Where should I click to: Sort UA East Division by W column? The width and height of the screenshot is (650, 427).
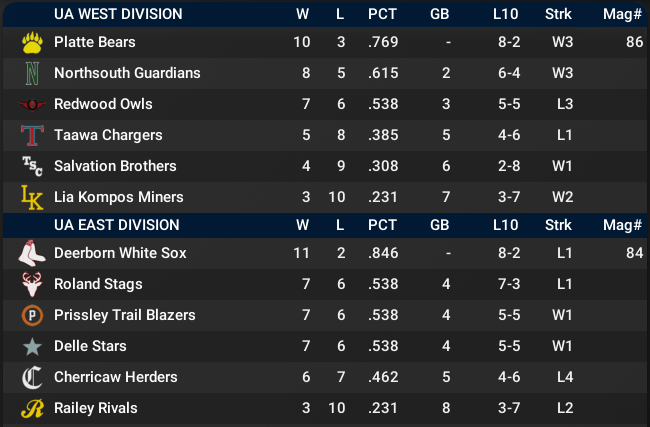point(302,225)
